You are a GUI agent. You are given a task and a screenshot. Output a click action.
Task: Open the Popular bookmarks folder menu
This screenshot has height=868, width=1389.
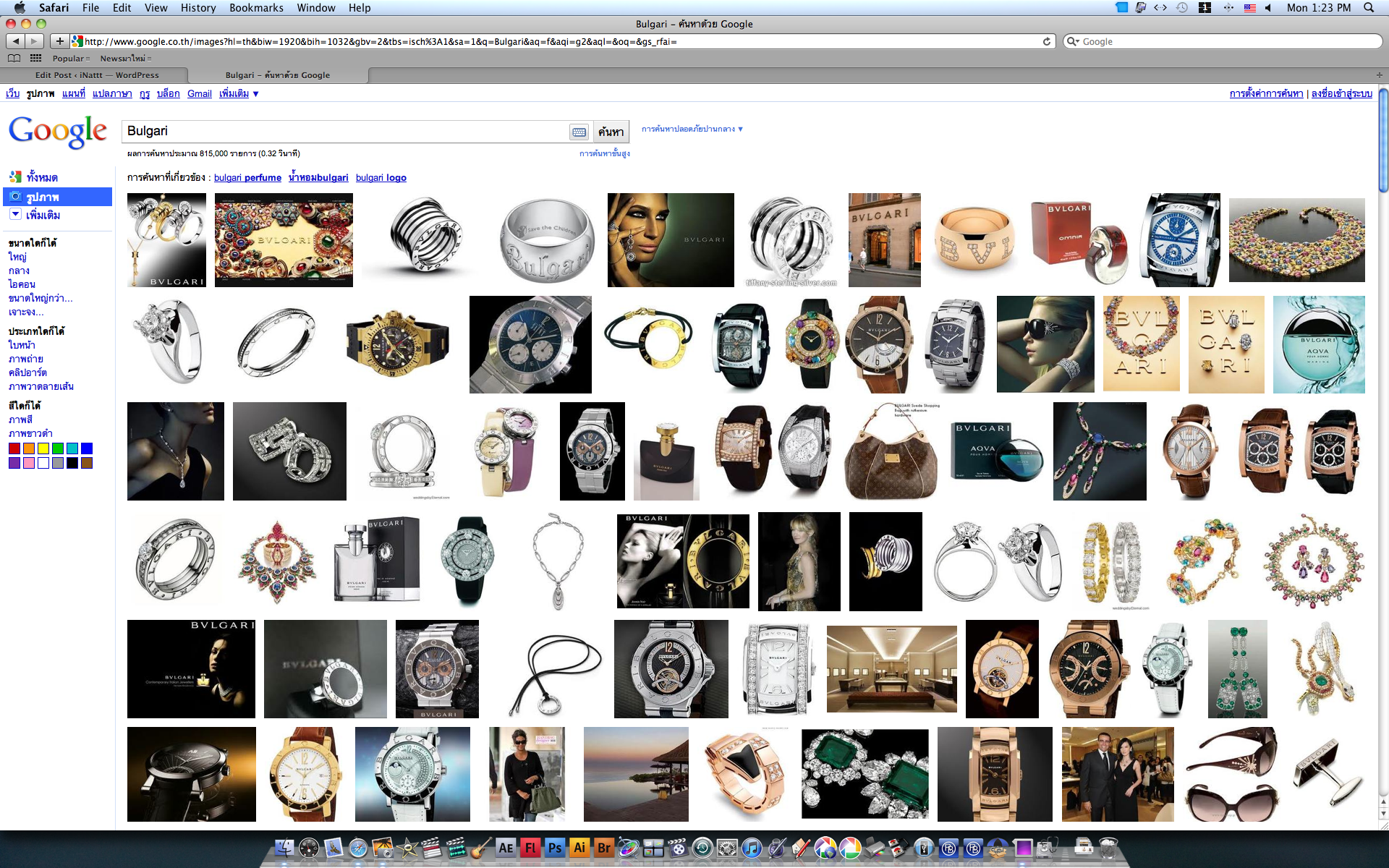click(71, 59)
